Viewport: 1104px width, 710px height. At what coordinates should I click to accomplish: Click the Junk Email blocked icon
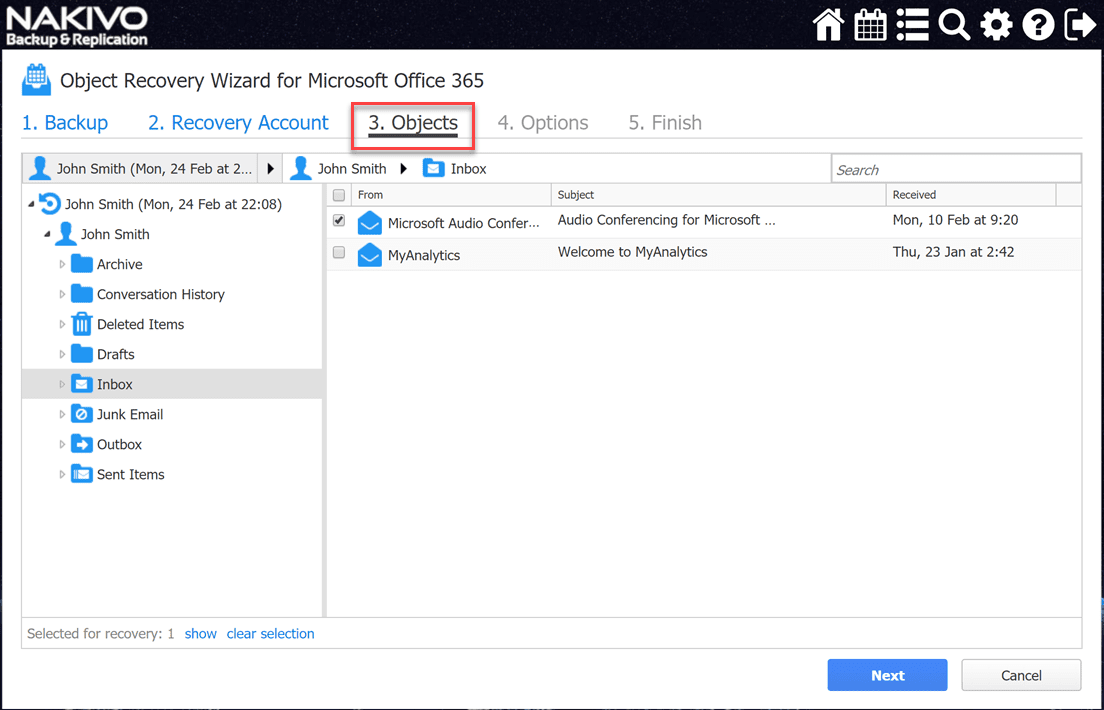click(82, 414)
